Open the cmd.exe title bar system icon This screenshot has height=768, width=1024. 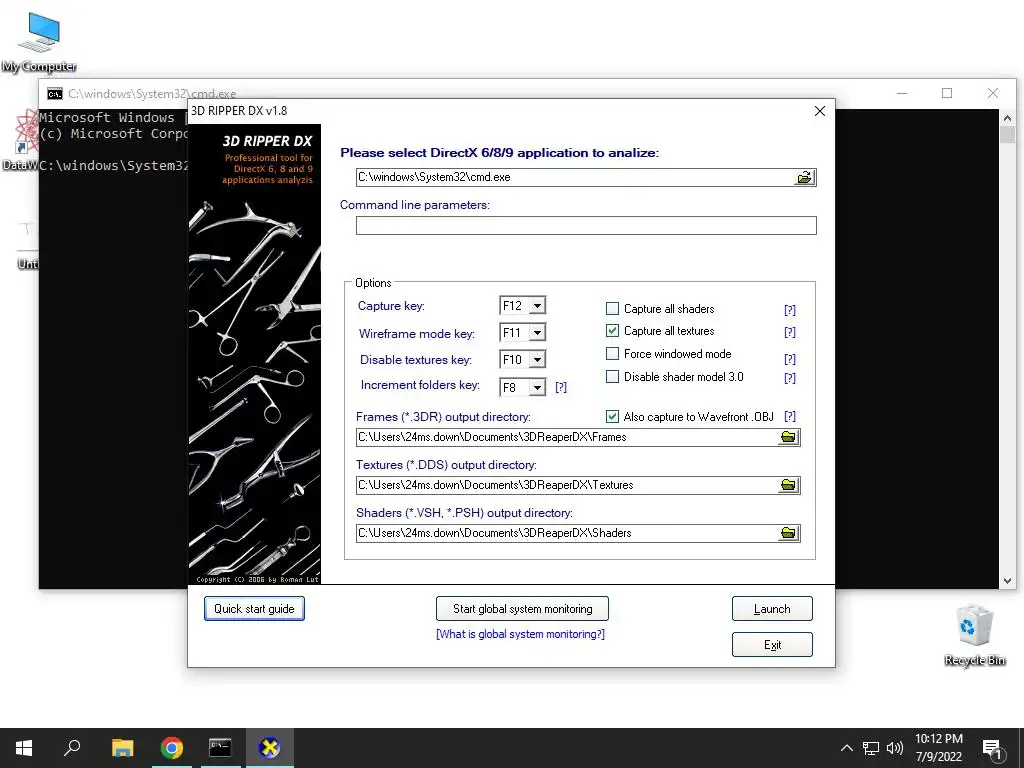[55, 94]
